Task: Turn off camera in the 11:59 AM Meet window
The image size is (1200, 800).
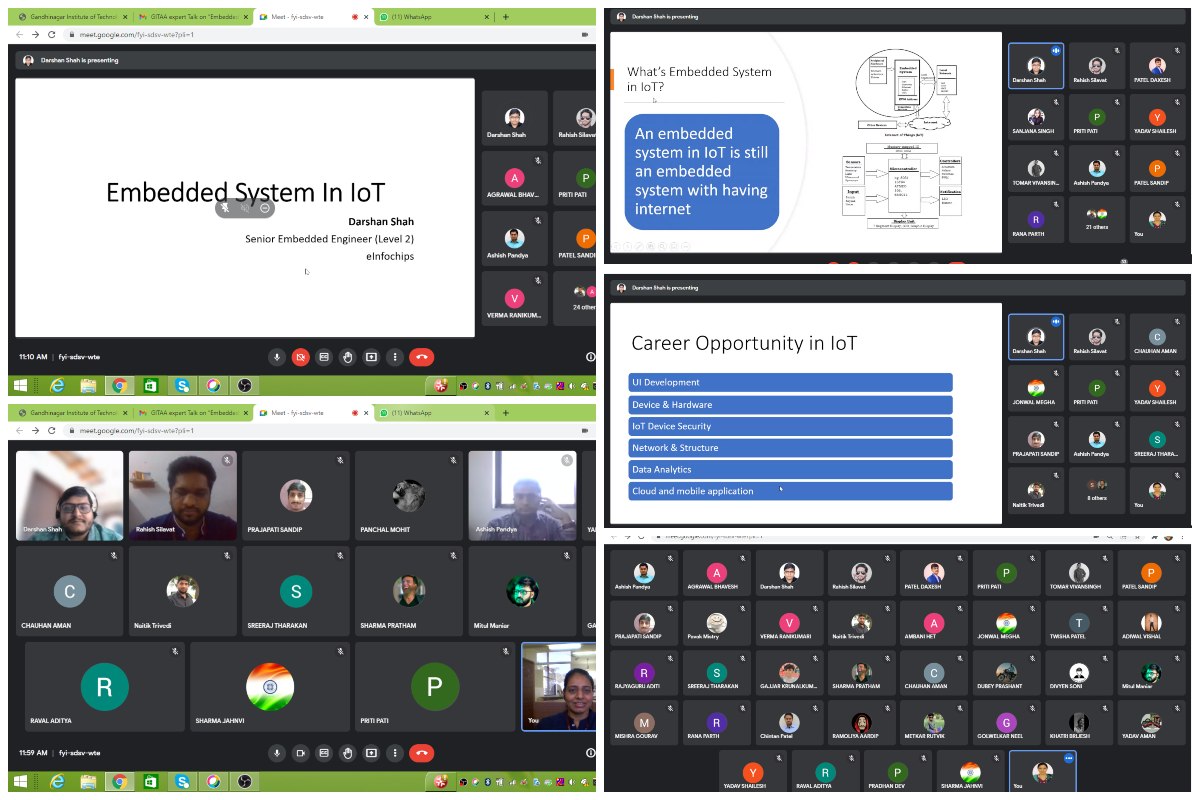Action: click(x=300, y=752)
